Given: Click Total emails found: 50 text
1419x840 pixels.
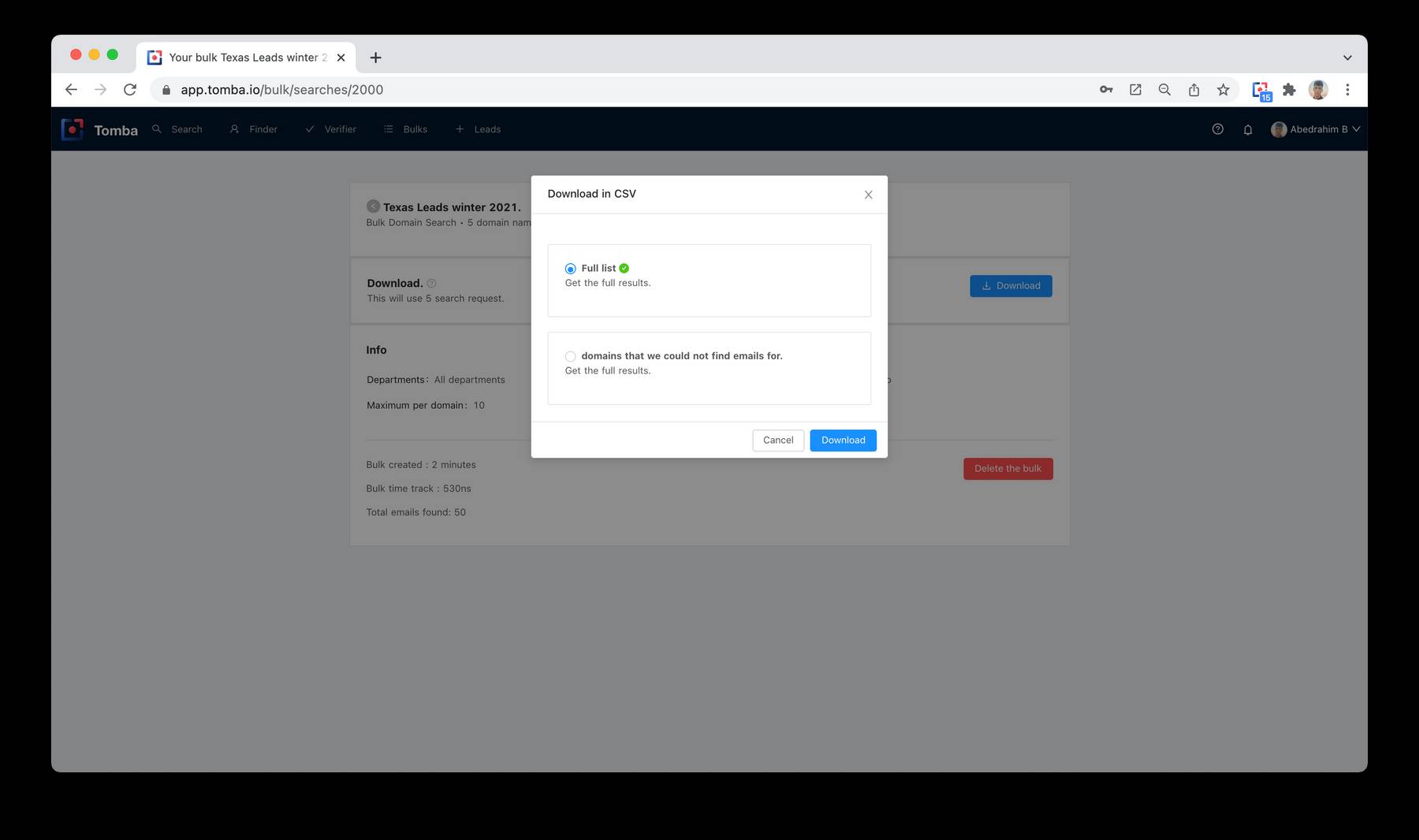Looking at the screenshot, I should click(x=415, y=512).
